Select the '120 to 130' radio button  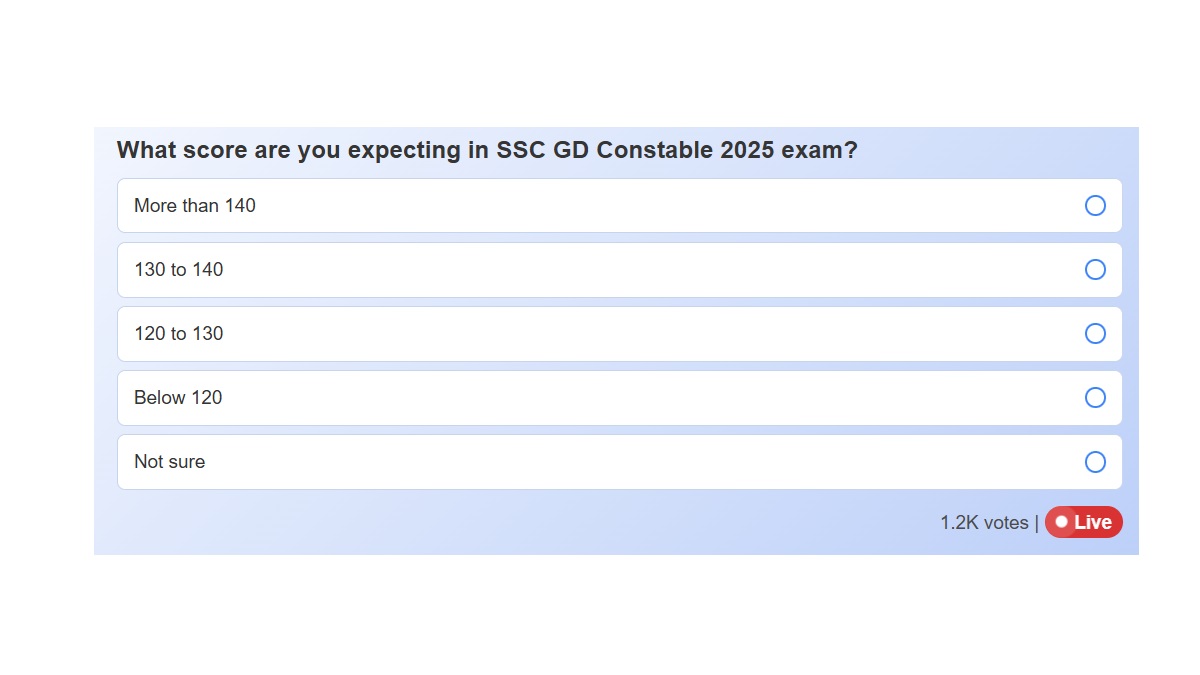pyautogui.click(x=1095, y=334)
